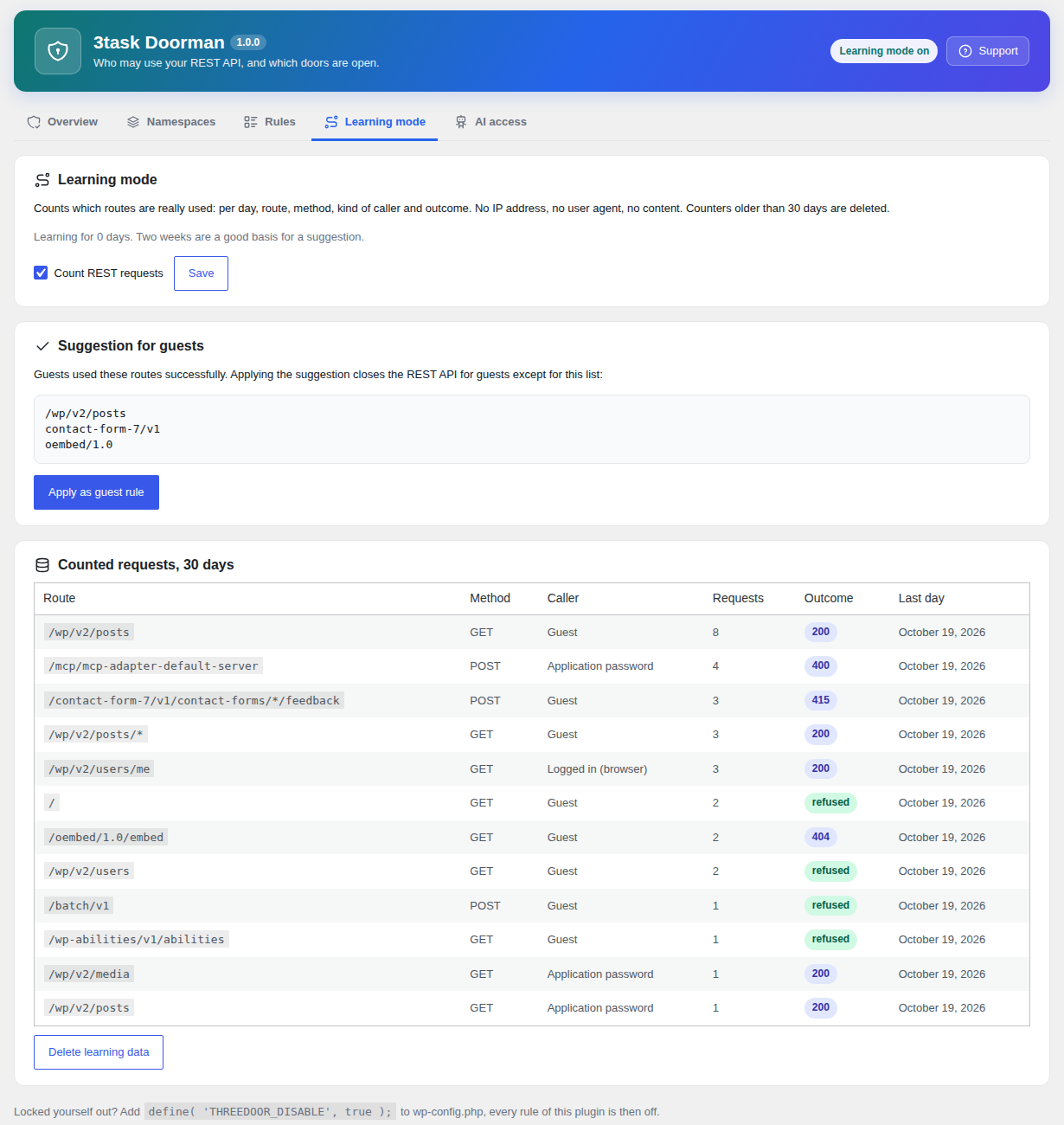1064x1125 pixels.
Task: Click the 3task Doorman shield logo
Action: pyautogui.click(x=58, y=51)
